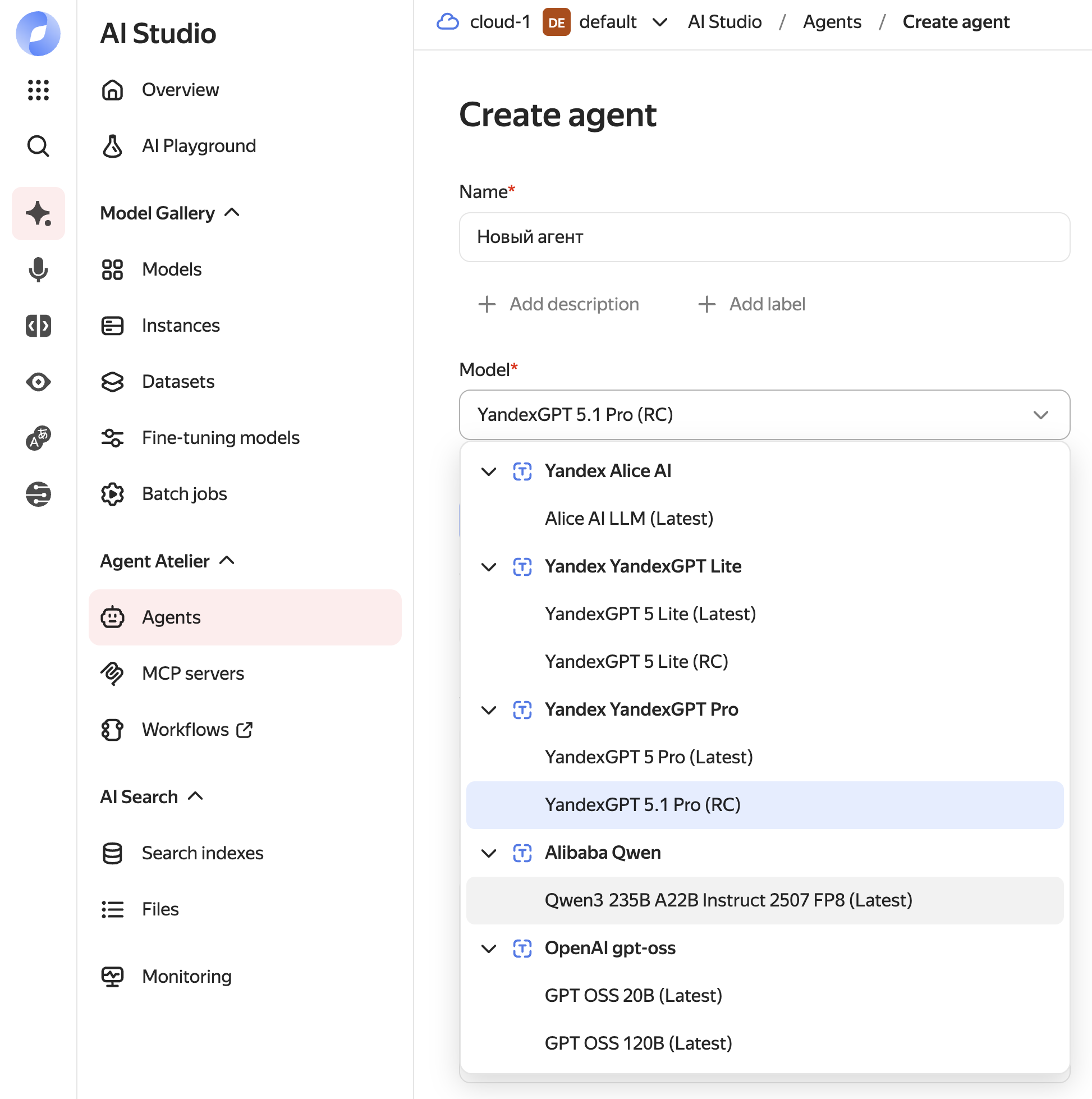Click the eye Vision icon in left rail
The height and width of the screenshot is (1099, 1092).
pos(38,382)
